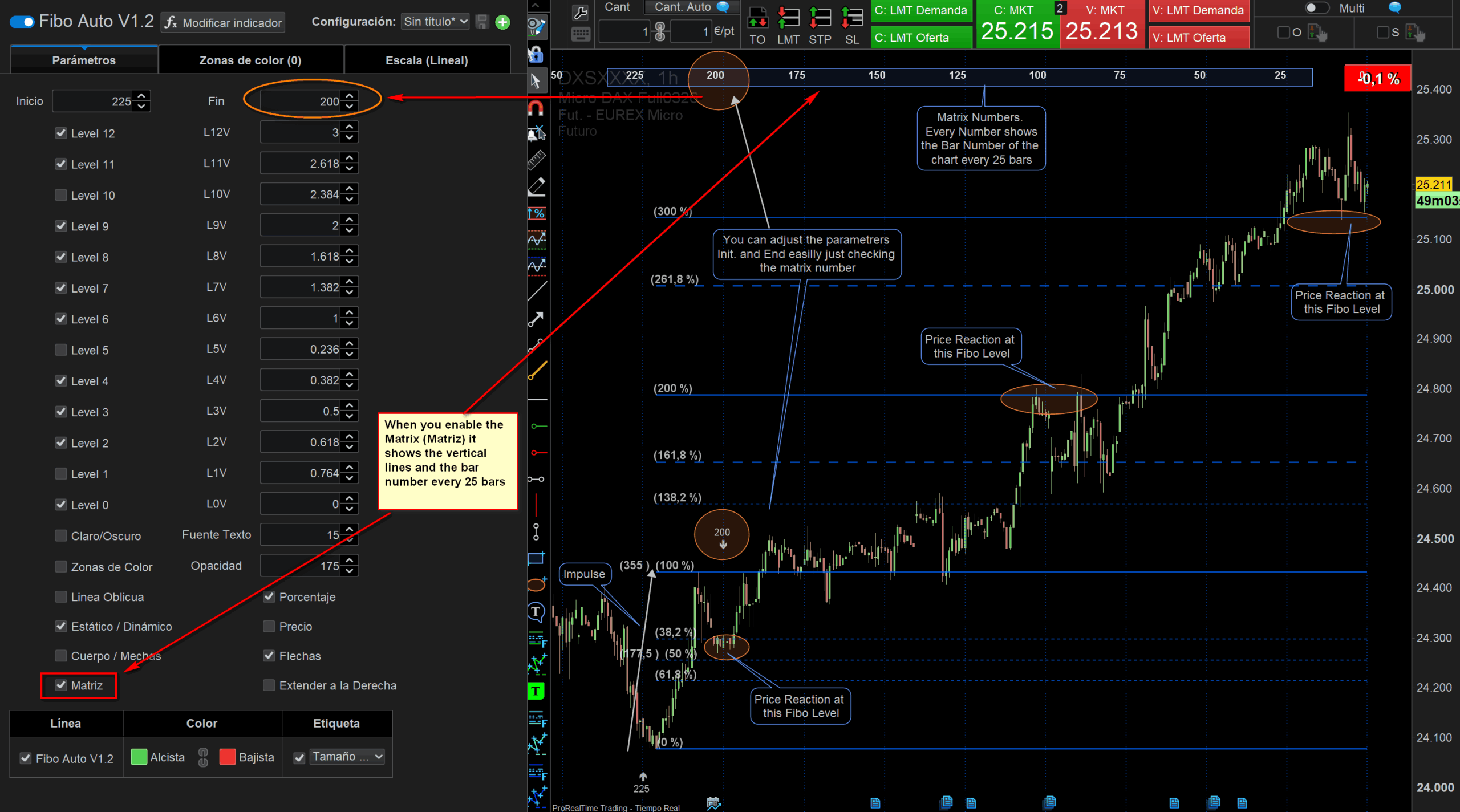
Task: Open the wrench settings icon
Action: click(581, 13)
